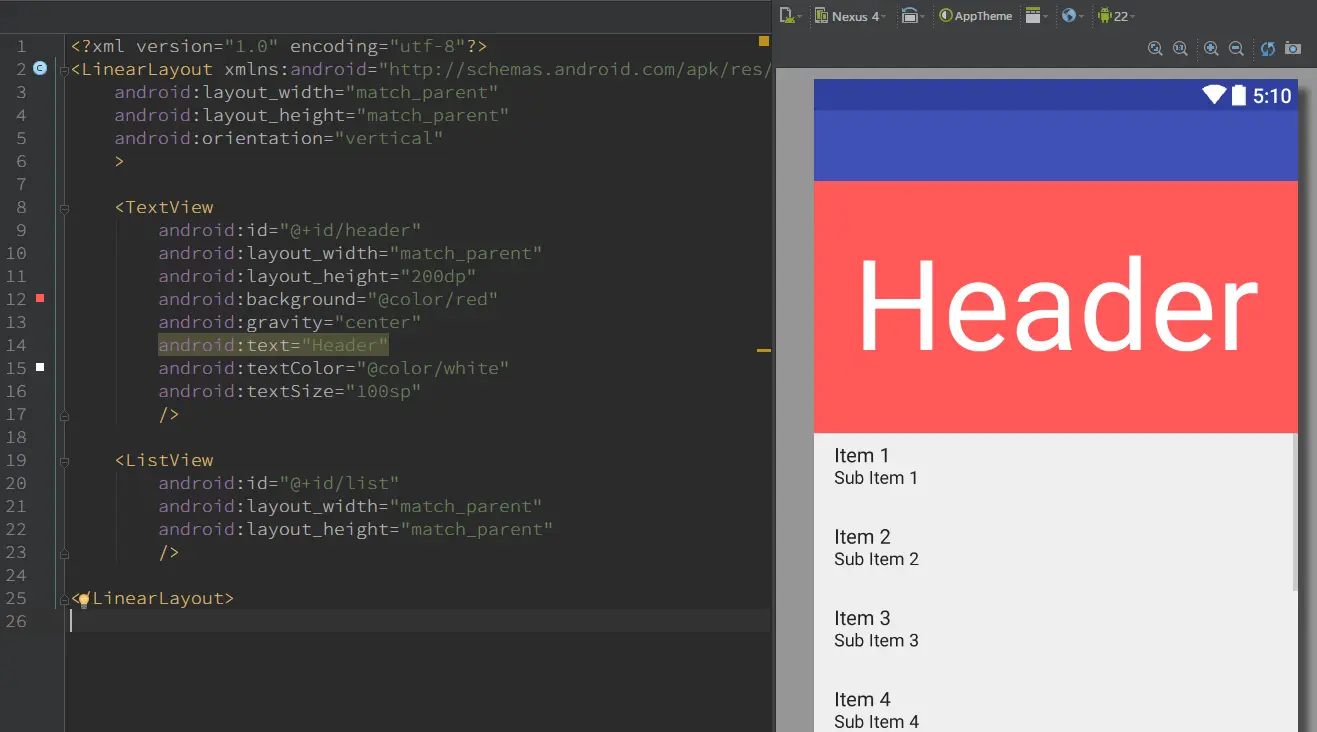1317x732 pixels.
Task: Click the "center" gravity value on line 13
Action: coord(377,322)
